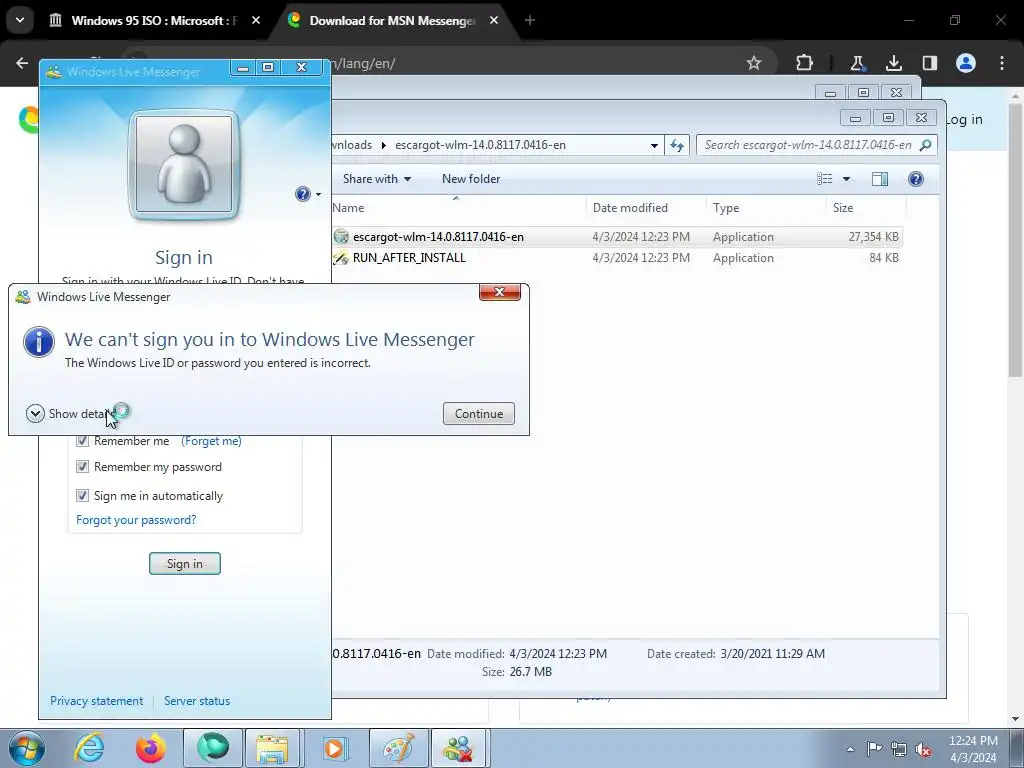1024x768 pixels.
Task: Click the Explorer refresh button
Action: point(677,145)
